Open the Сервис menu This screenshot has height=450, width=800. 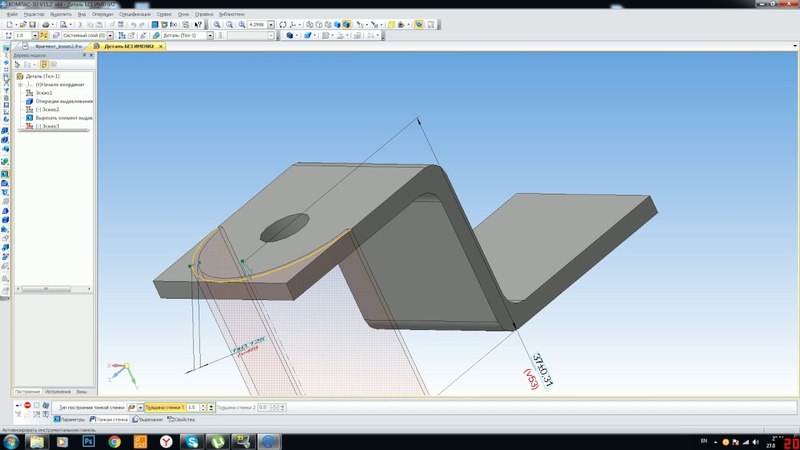point(164,15)
